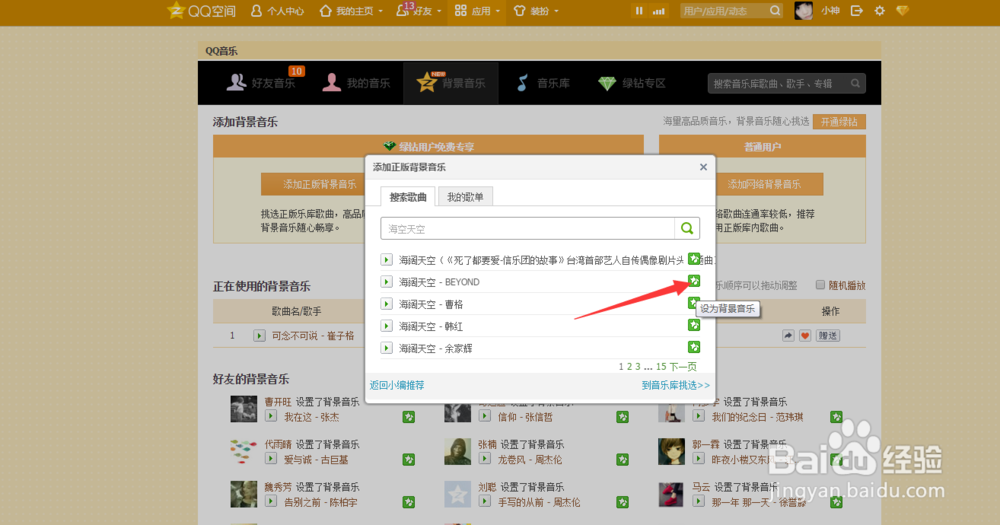Play the 海阔天空 - 曹格 song preview
The height and width of the screenshot is (525, 1000).
[x=386, y=304]
